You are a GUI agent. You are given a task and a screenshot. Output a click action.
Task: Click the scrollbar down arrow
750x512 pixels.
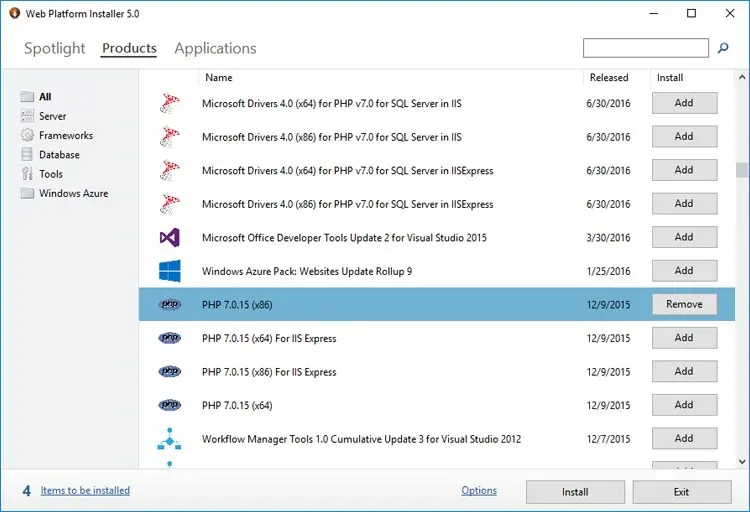(x=742, y=462)
